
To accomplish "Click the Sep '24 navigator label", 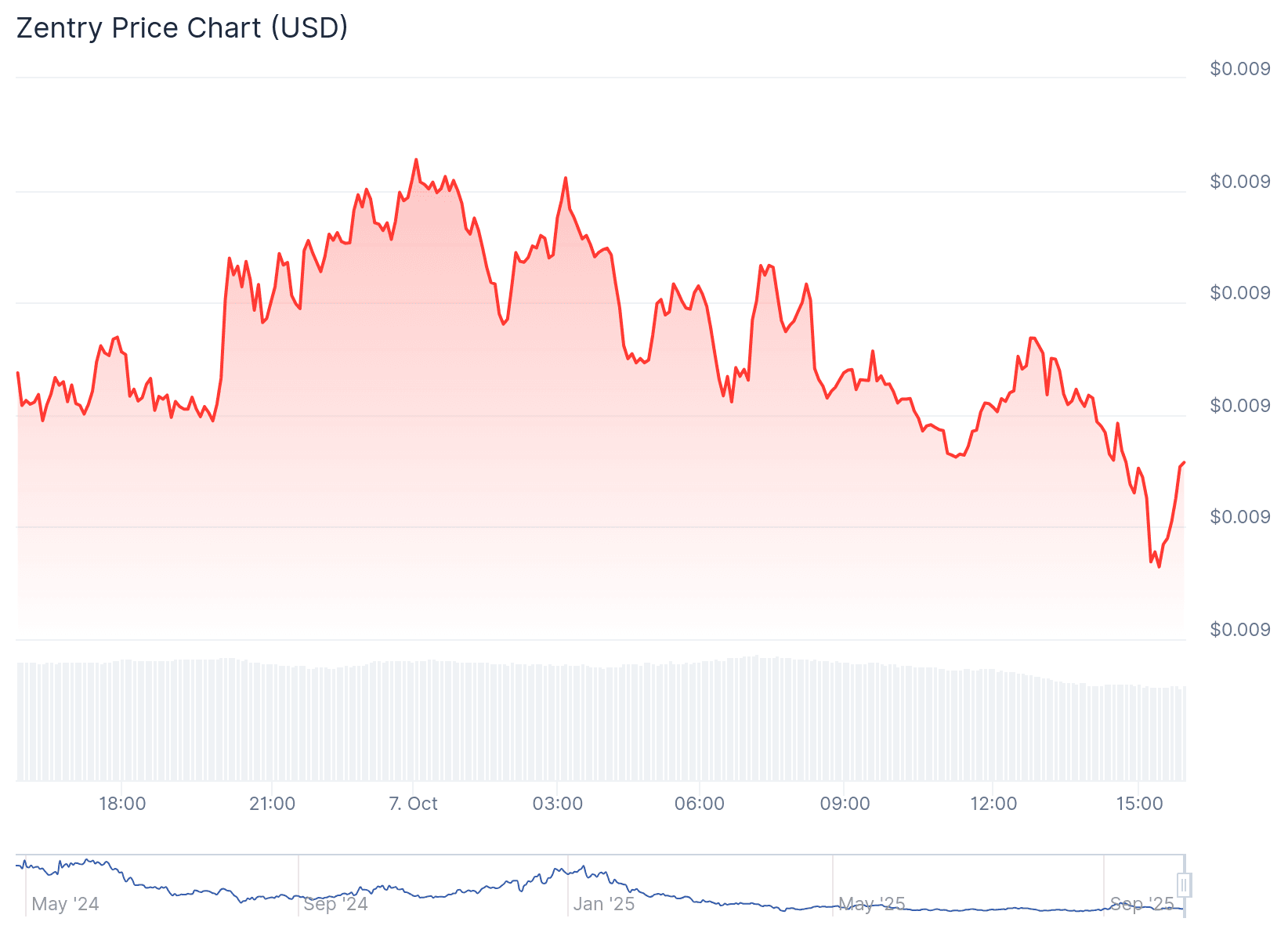I will [335, 904].
